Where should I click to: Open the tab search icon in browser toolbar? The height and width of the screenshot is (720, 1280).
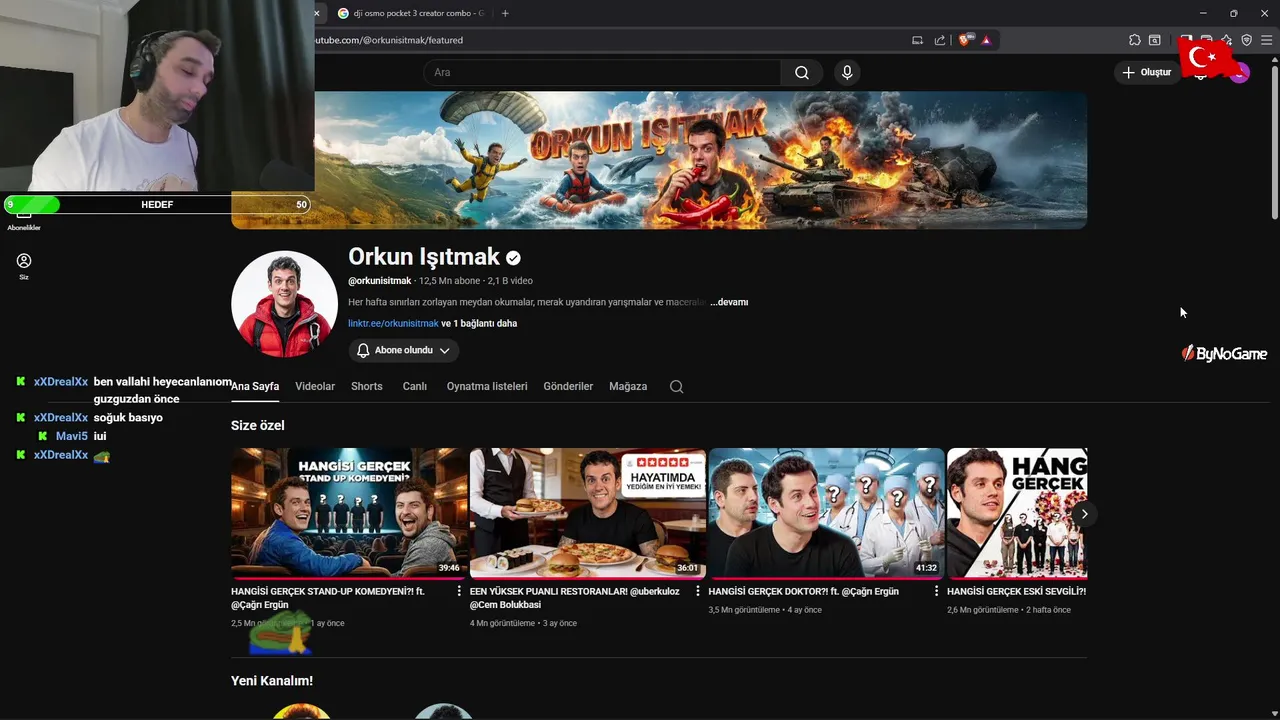[1155, 40]
